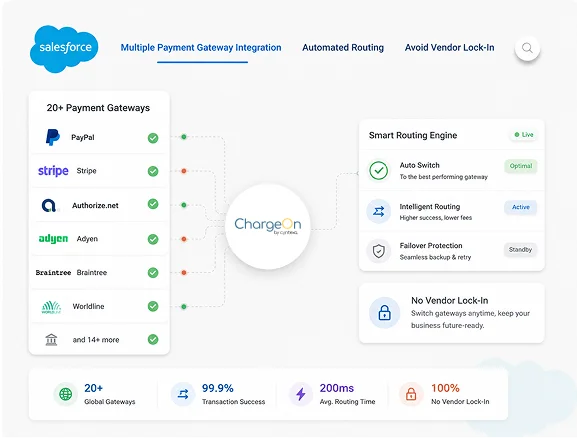Click the 'and 14+ more' label

pos(96,340)
